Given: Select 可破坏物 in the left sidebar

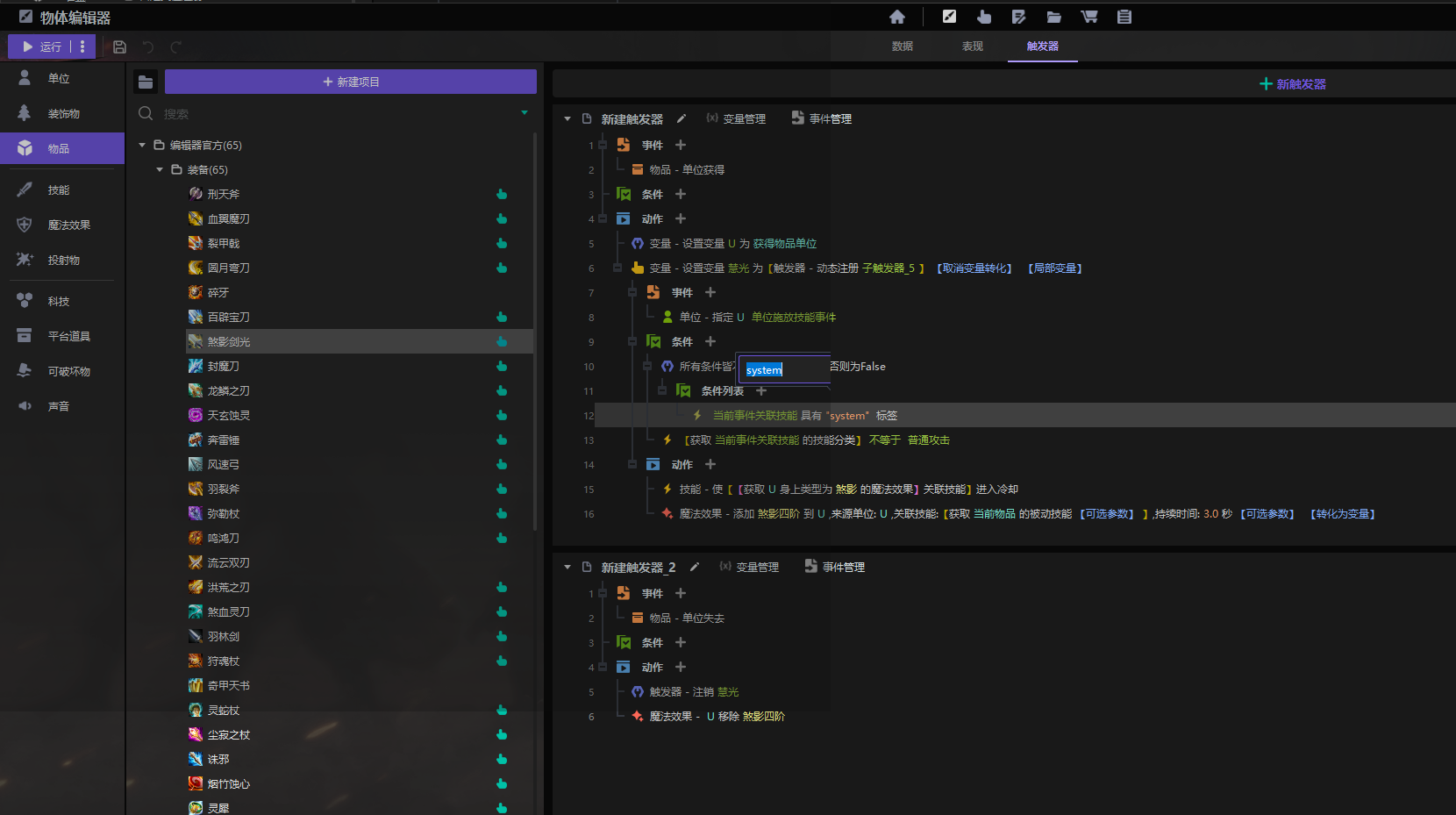Looking at the screenshot, I should (x=62, y=371).
